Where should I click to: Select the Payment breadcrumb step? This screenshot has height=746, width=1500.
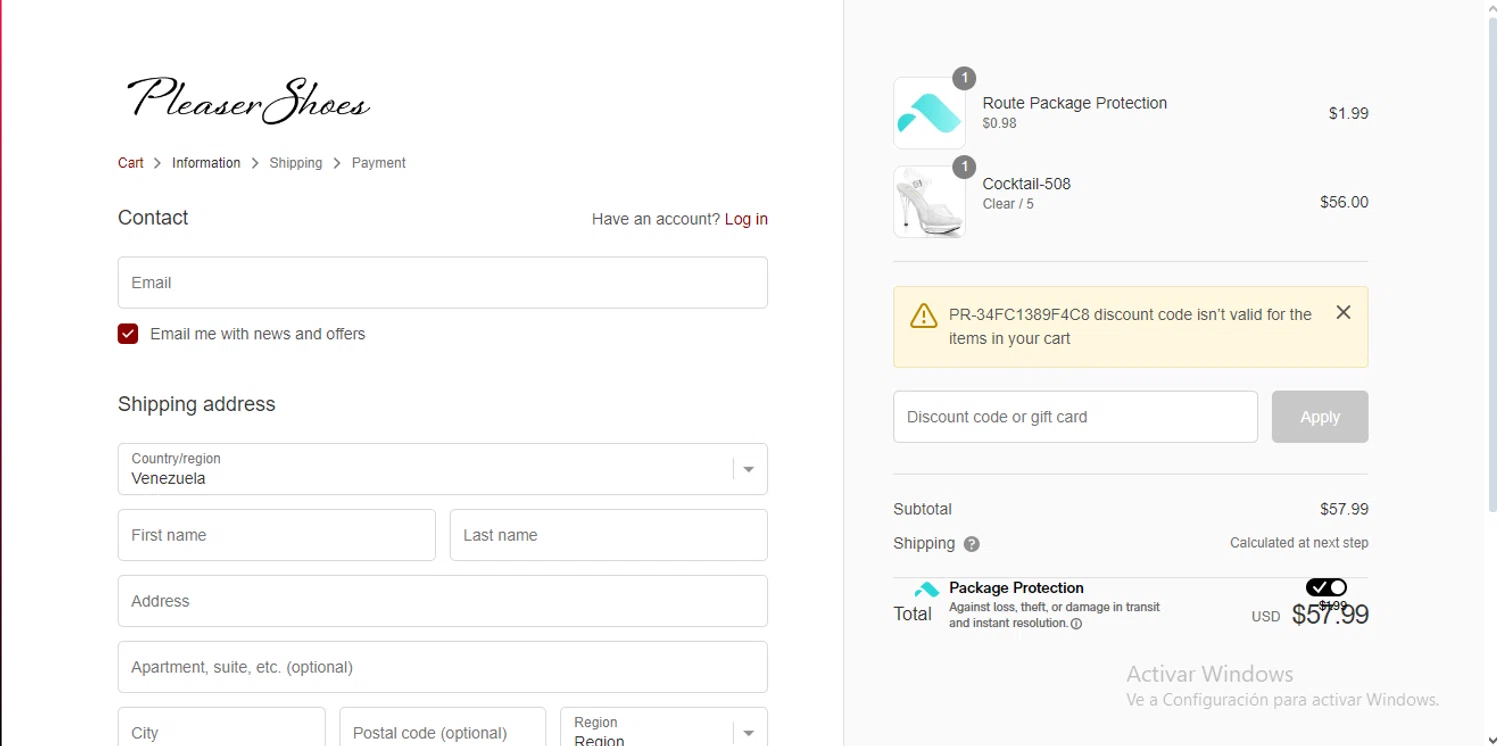[378, 163]
